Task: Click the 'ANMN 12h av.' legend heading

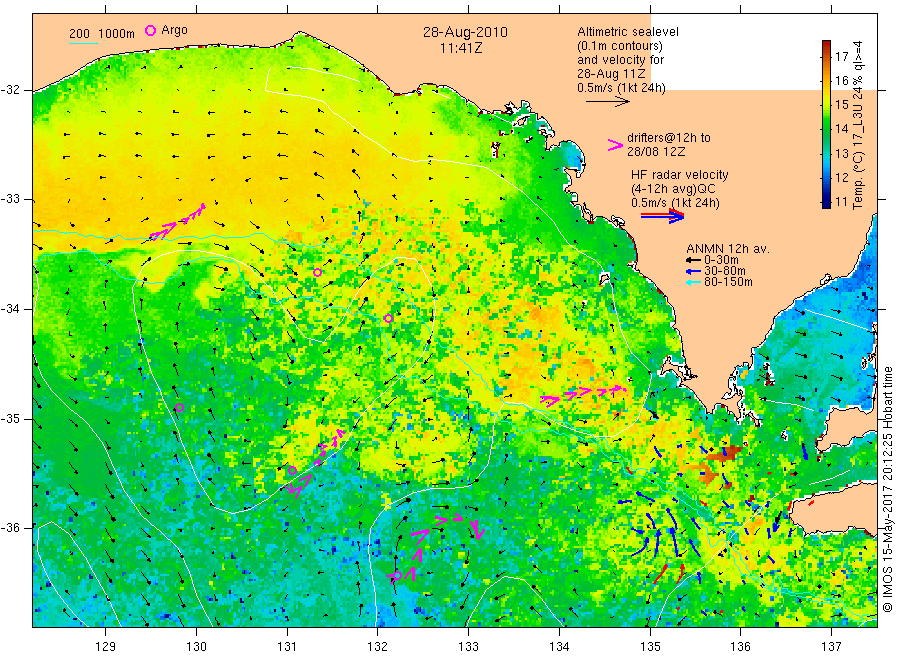Action: [x=728, y=249]
